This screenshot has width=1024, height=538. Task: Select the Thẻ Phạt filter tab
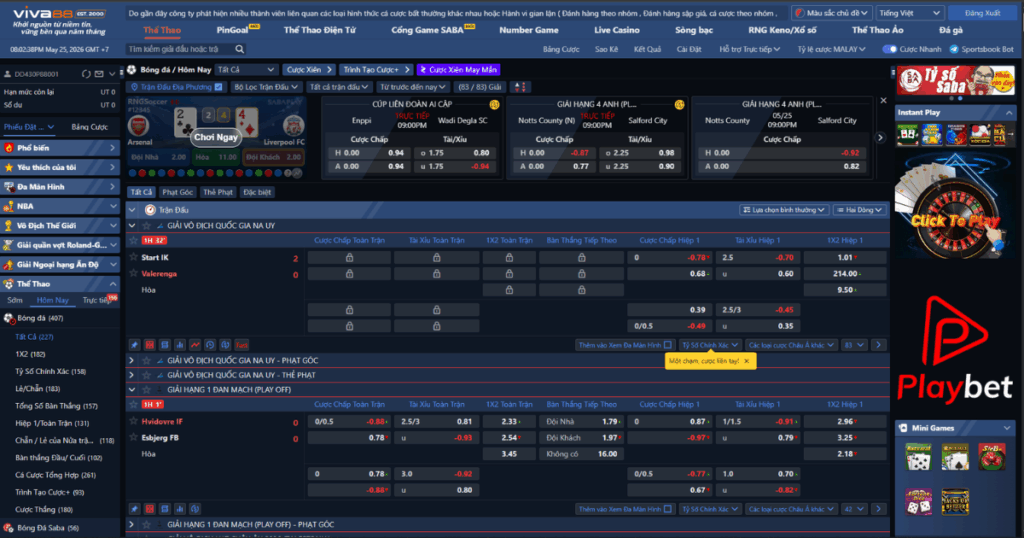pos(217,192)
